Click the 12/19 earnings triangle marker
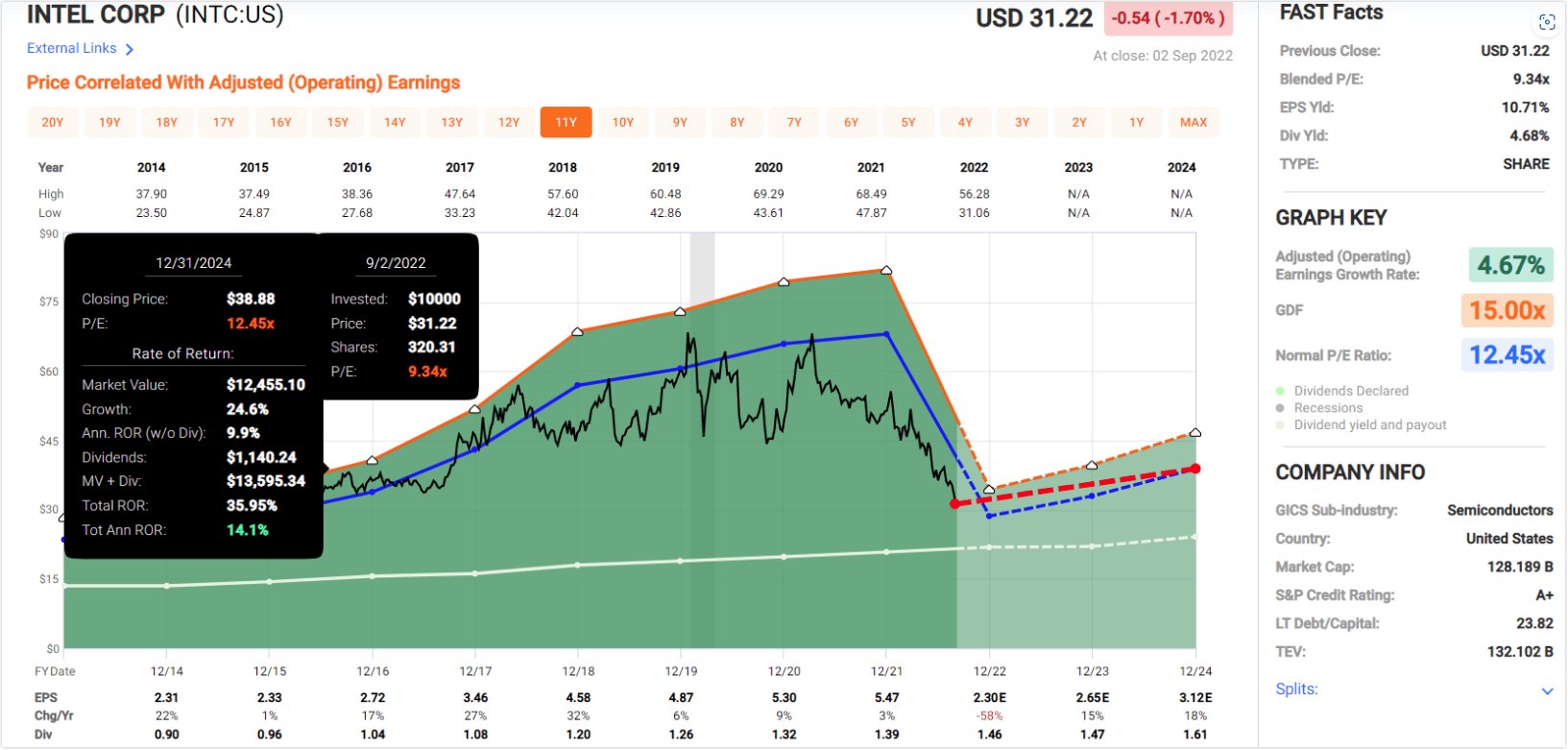Screen dimensions: 1568x750 (x=680, y=311)
